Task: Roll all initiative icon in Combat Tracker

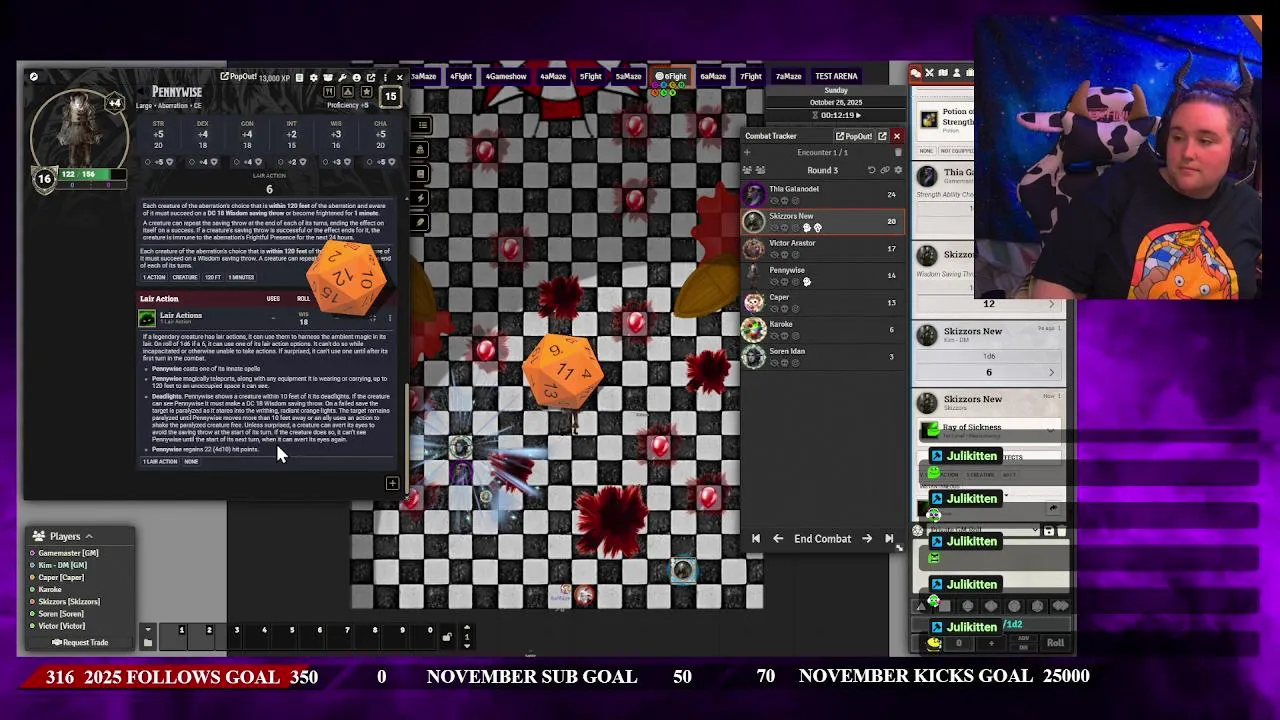Action: 747,170
